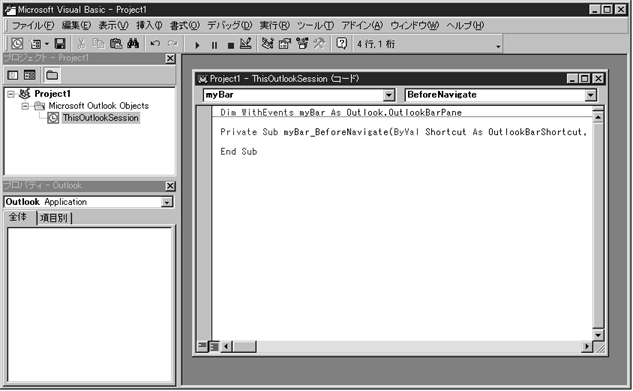633x391 pixels.
Task: Open the 挿入(I) menu
Action: pyautogui.click(x=149, y=25)
